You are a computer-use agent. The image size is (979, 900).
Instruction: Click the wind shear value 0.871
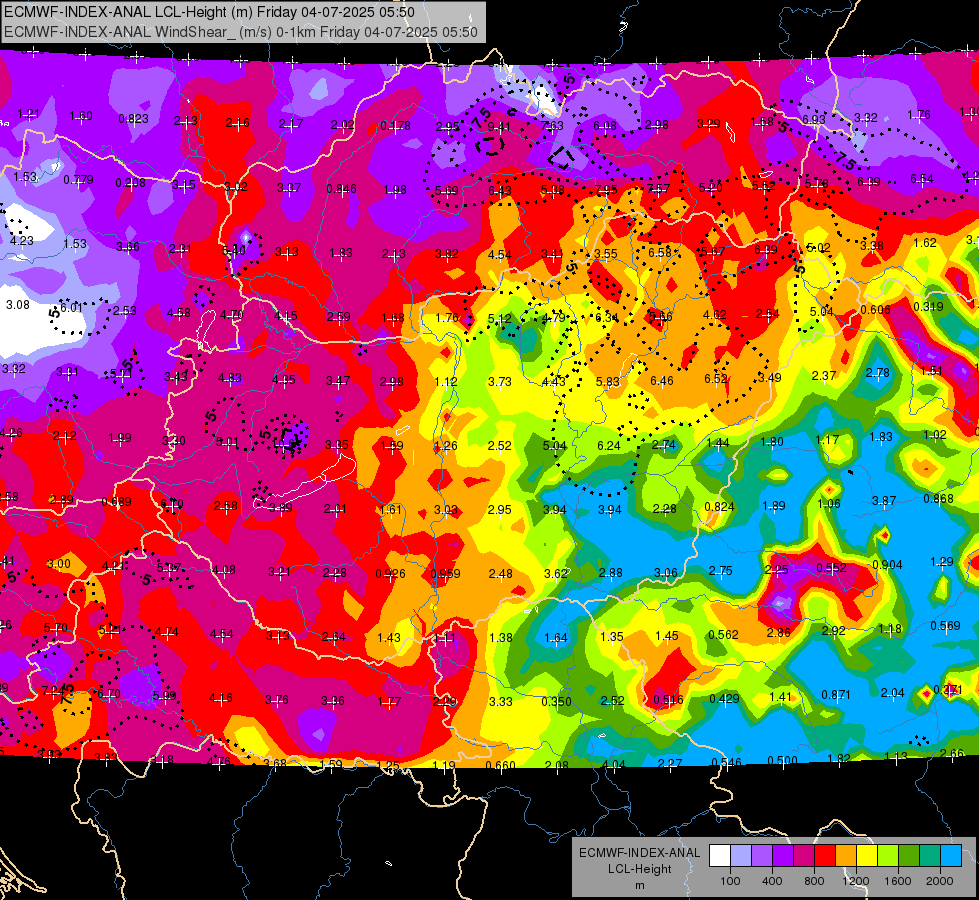836,694
